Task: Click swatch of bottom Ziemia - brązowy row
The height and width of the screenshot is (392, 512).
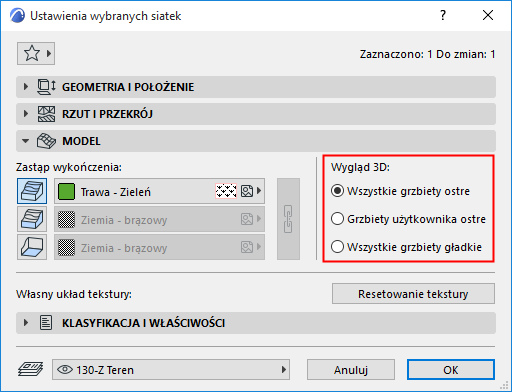Action: (66, 248)
